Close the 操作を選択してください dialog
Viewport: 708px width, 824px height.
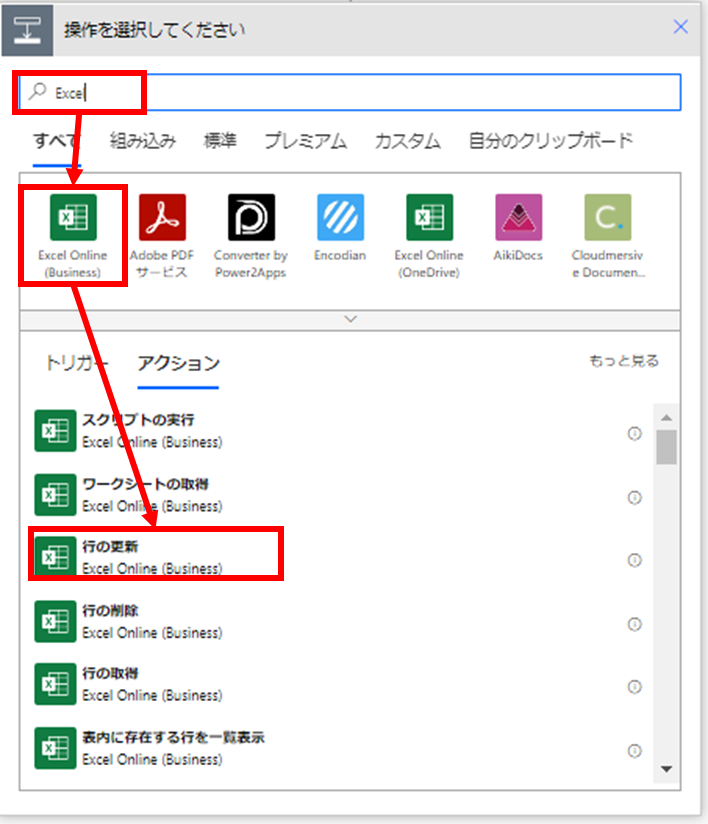680,26
